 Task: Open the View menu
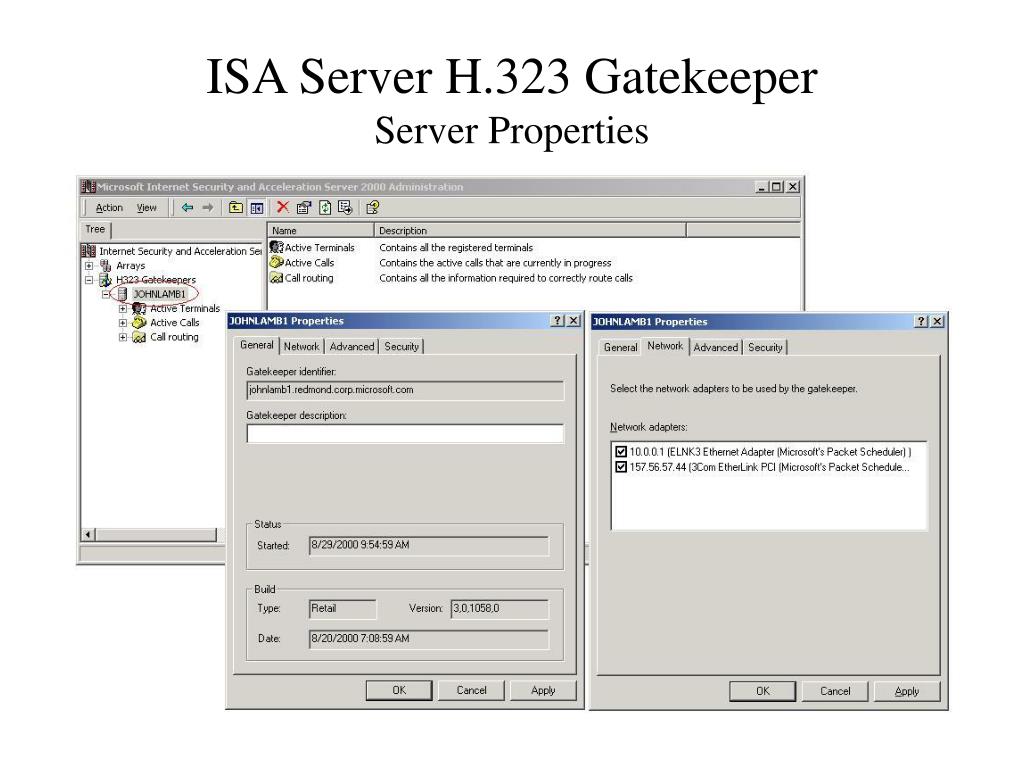(x=146, y=208)
